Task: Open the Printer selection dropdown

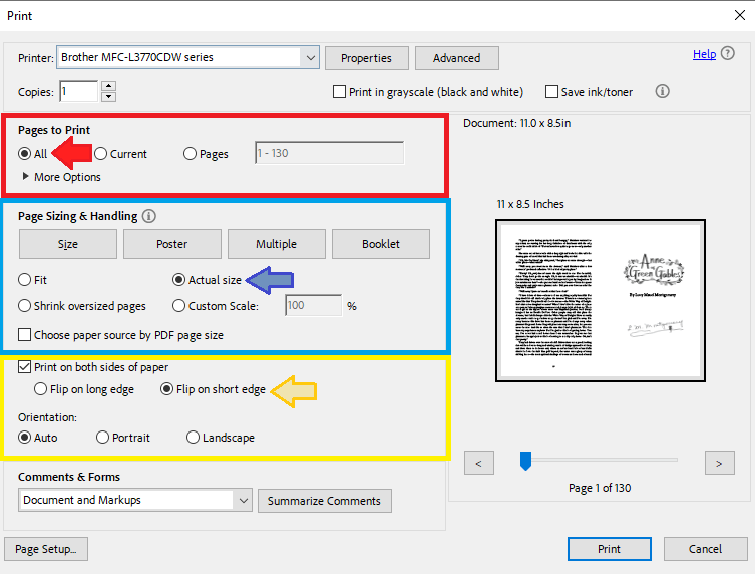Action: click(310, 58)
